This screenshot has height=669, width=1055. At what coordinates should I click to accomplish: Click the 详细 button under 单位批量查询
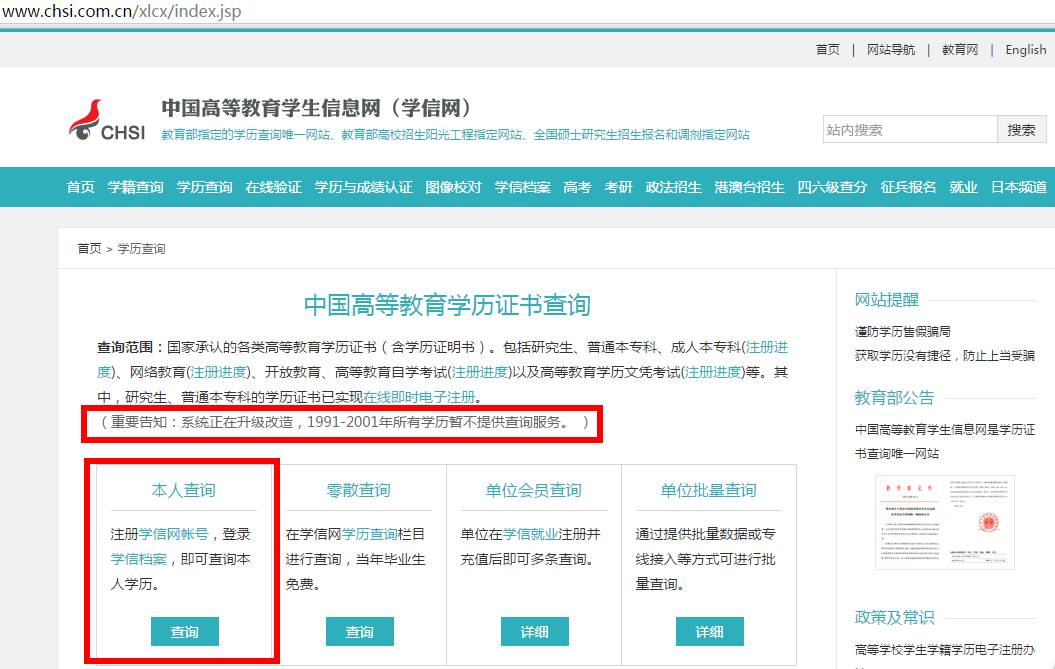709,631
